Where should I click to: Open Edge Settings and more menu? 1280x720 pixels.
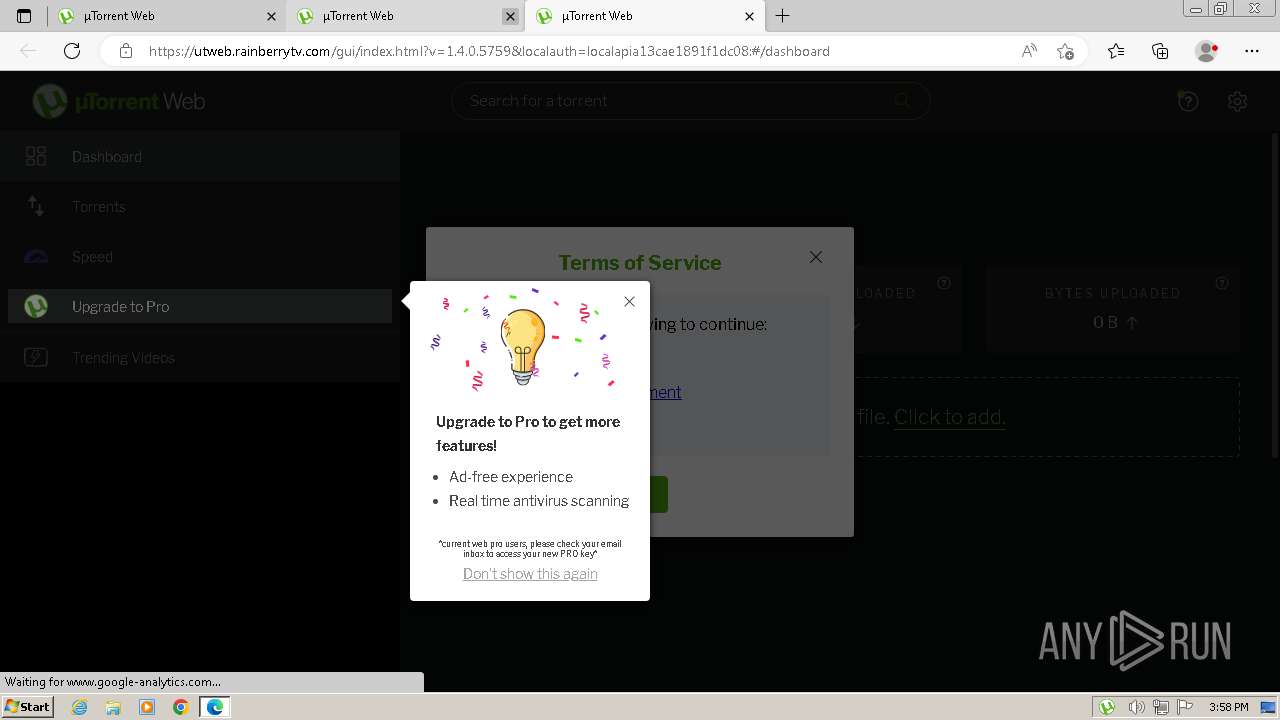[1252, 51]
